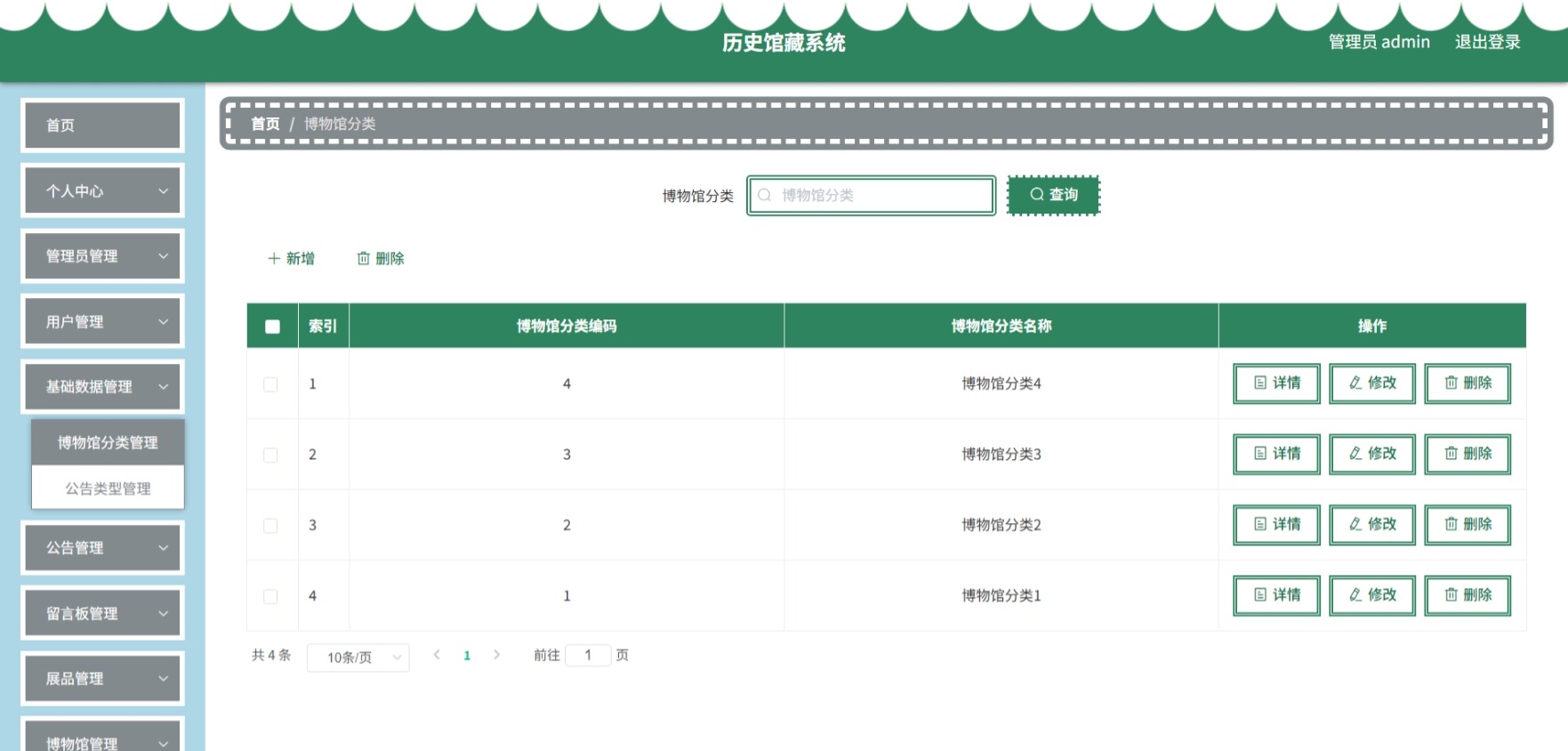Click 退出登录 to log out
This screenshot has width=1568, height=751.
click(x=1487, y=42)
